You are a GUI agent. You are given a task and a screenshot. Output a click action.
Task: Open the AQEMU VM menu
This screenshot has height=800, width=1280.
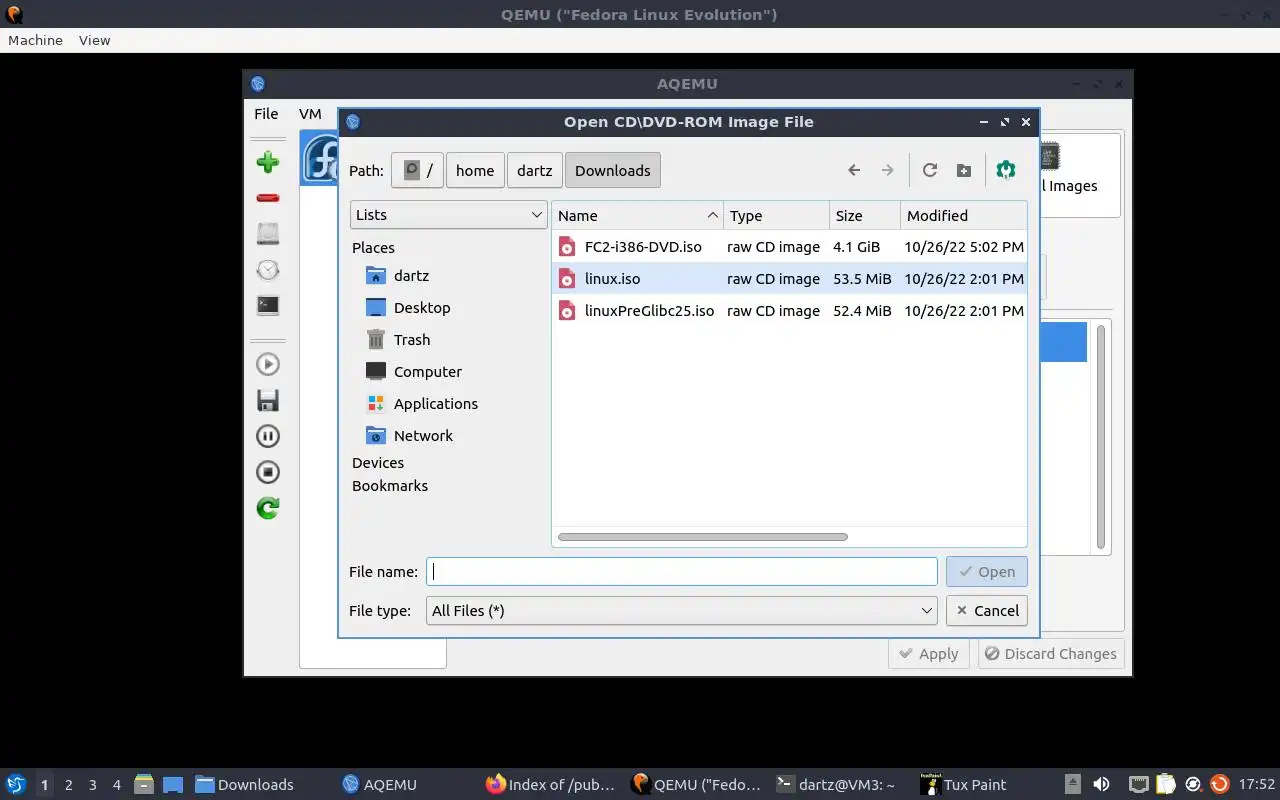tap(310, 114)
